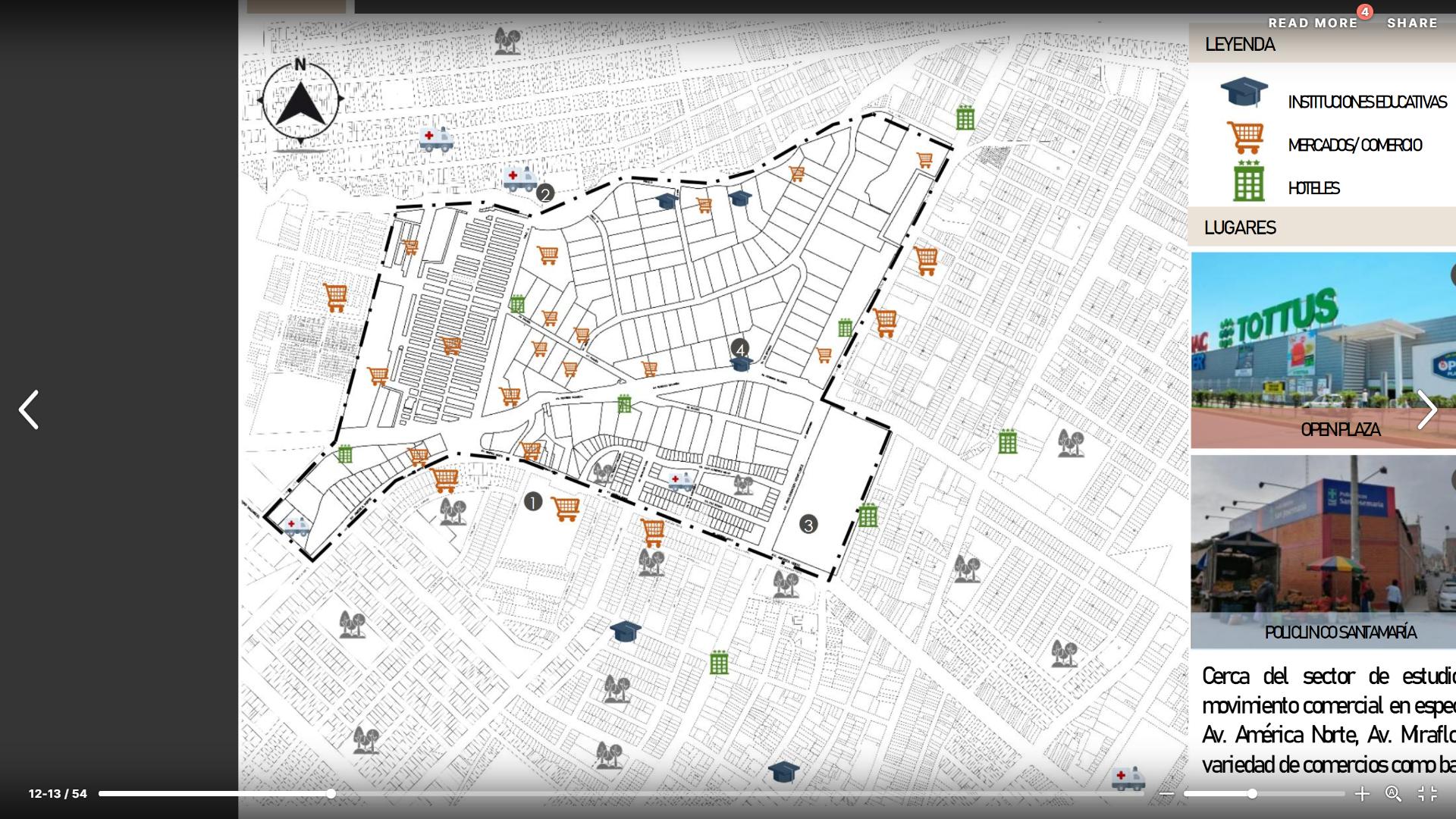The image size is (1456, 819).
Task: Click the 12-13 / 54 page indicator
Action: 58,794
